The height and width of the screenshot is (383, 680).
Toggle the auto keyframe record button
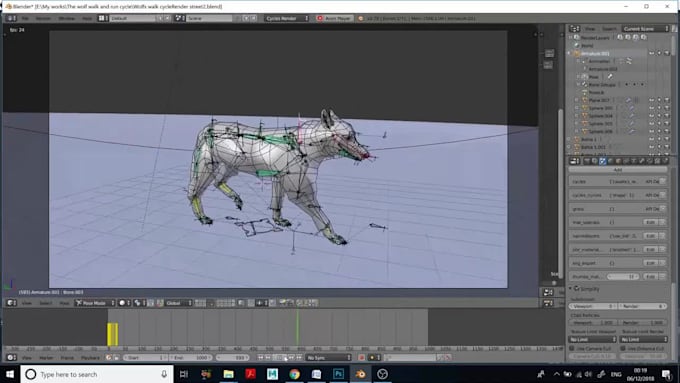361,357
